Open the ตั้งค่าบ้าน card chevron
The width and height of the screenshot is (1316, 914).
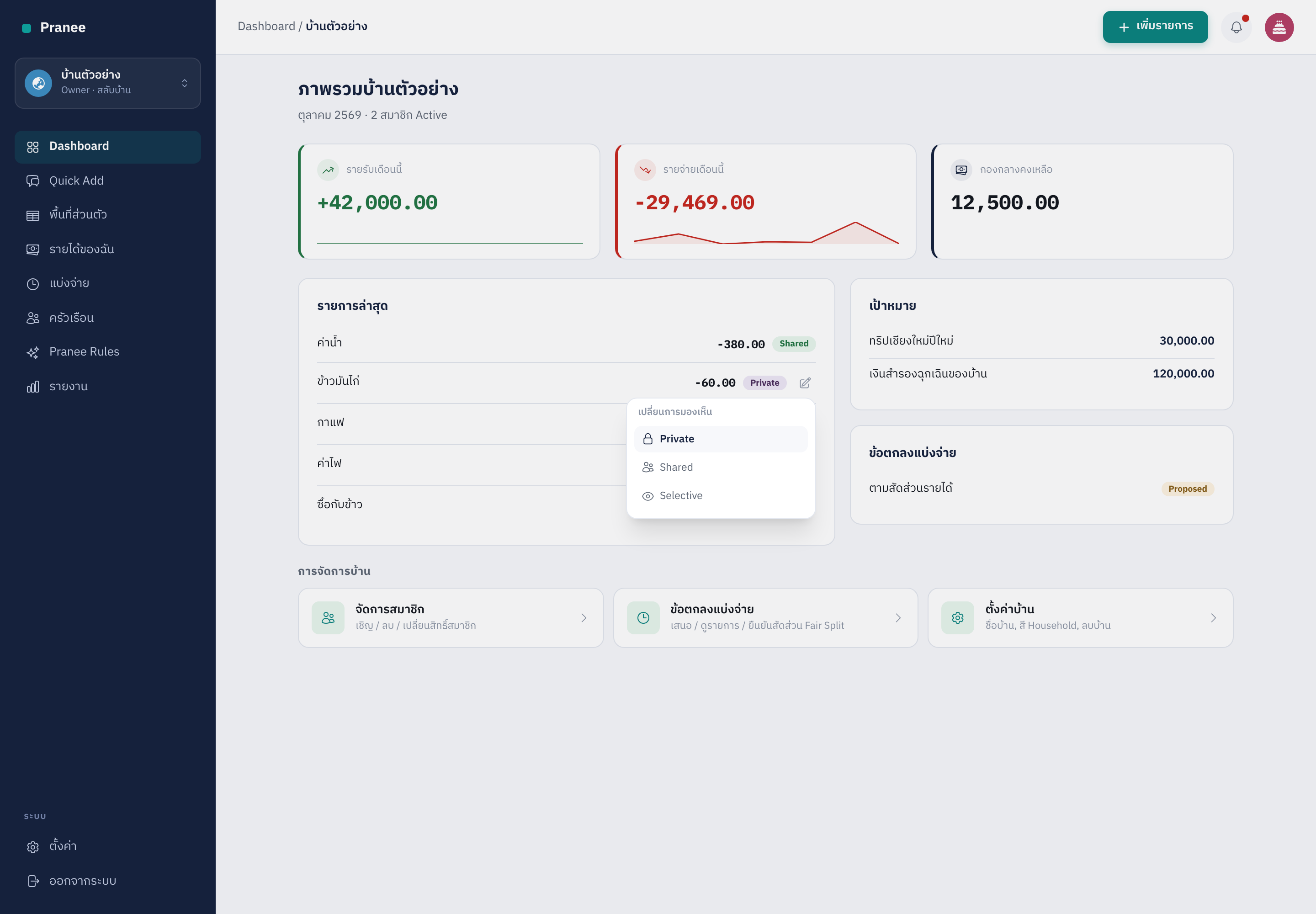tap(1213, 617)
